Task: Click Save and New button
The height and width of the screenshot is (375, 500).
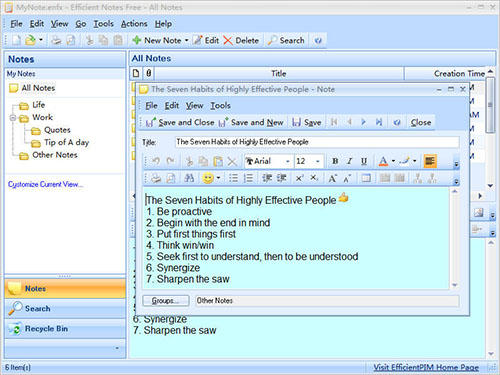Action: pyautogui.click(x=251, y=123)
